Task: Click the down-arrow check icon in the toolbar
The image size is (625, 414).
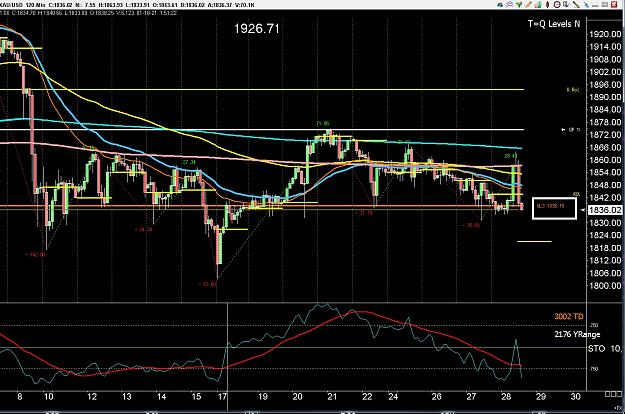Action: [566, 4]
